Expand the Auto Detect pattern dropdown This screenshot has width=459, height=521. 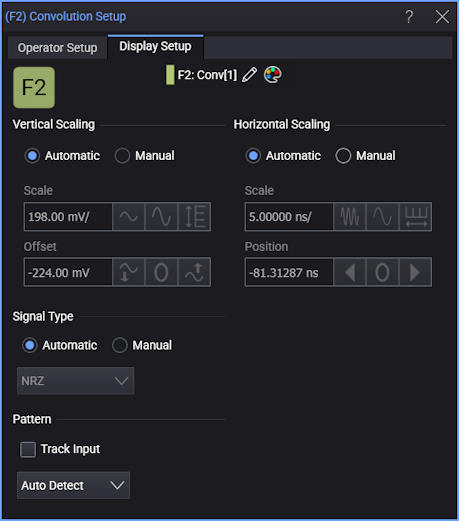tap(73, 485)
